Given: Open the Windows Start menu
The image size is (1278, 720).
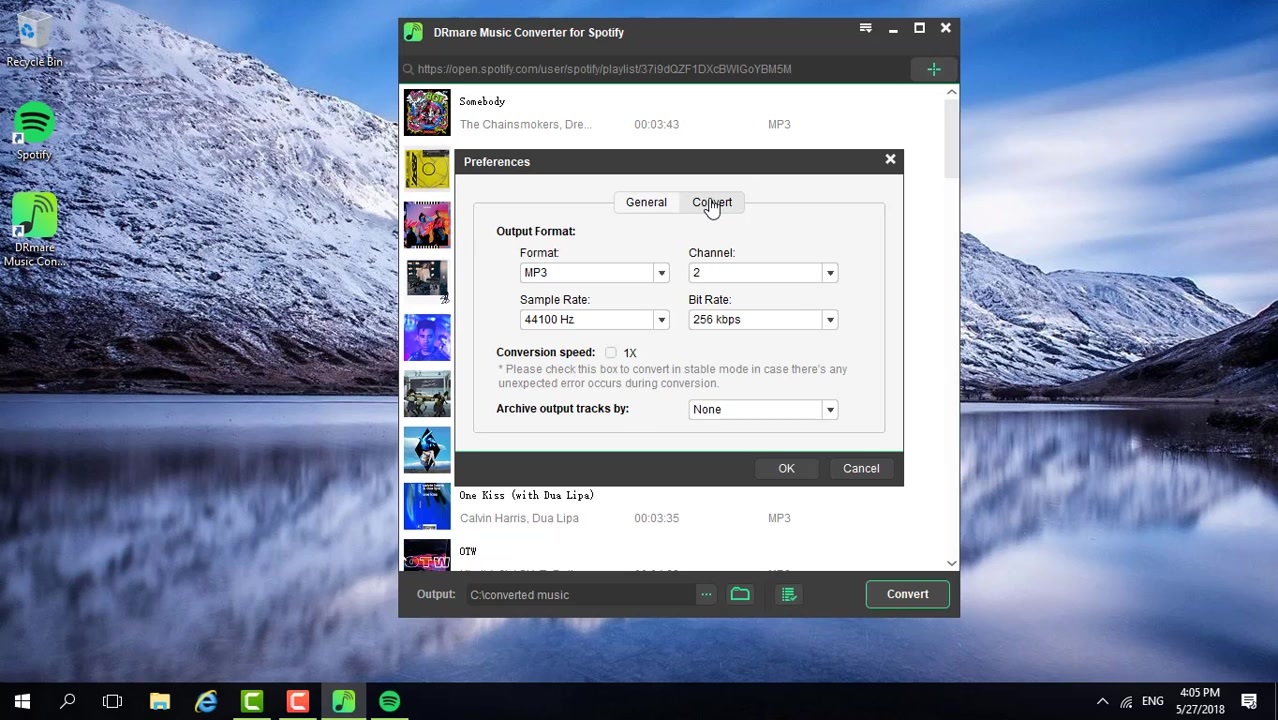Looking at the screenshot, I should [x=22, y=701].
